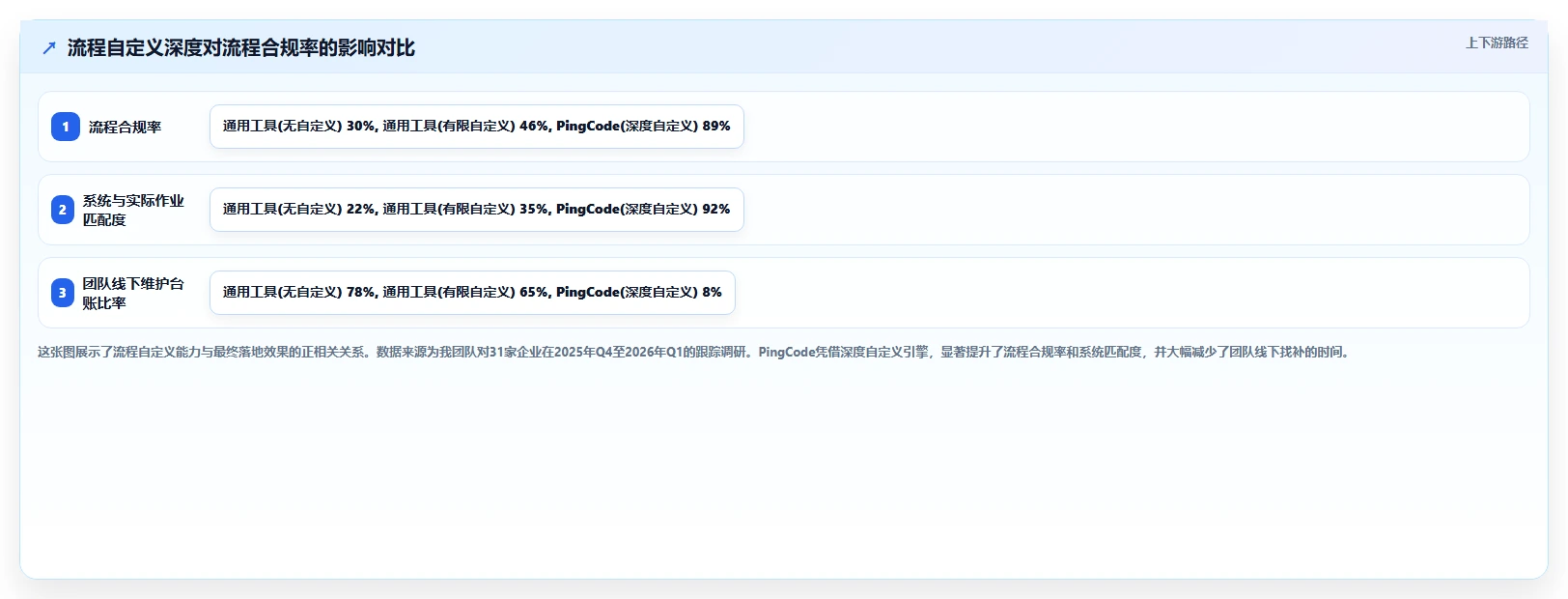Click the value box ending with PingCode 8%
The height and width of the screenshot is (599, 1568).
pos(472,293)
